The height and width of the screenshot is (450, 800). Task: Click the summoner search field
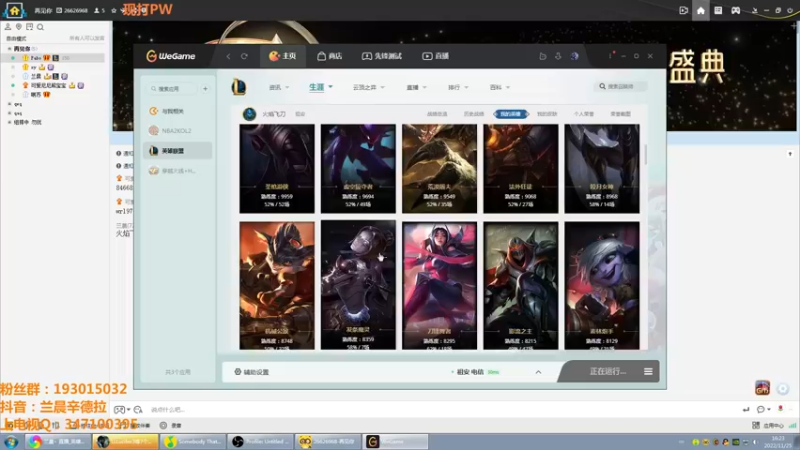[x=620, y=87]
